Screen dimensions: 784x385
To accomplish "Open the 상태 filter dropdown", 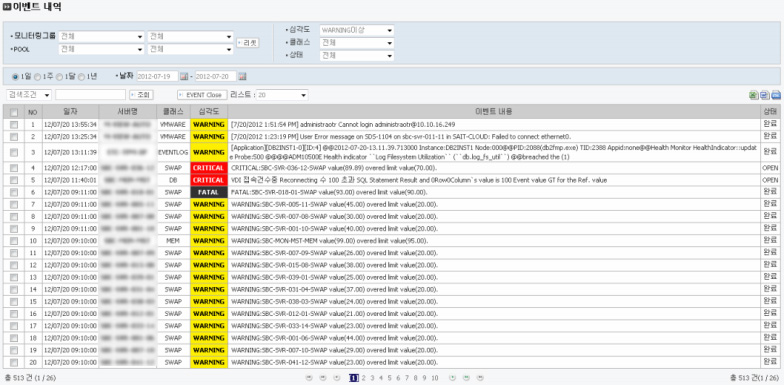I will (x=356, y=56).
